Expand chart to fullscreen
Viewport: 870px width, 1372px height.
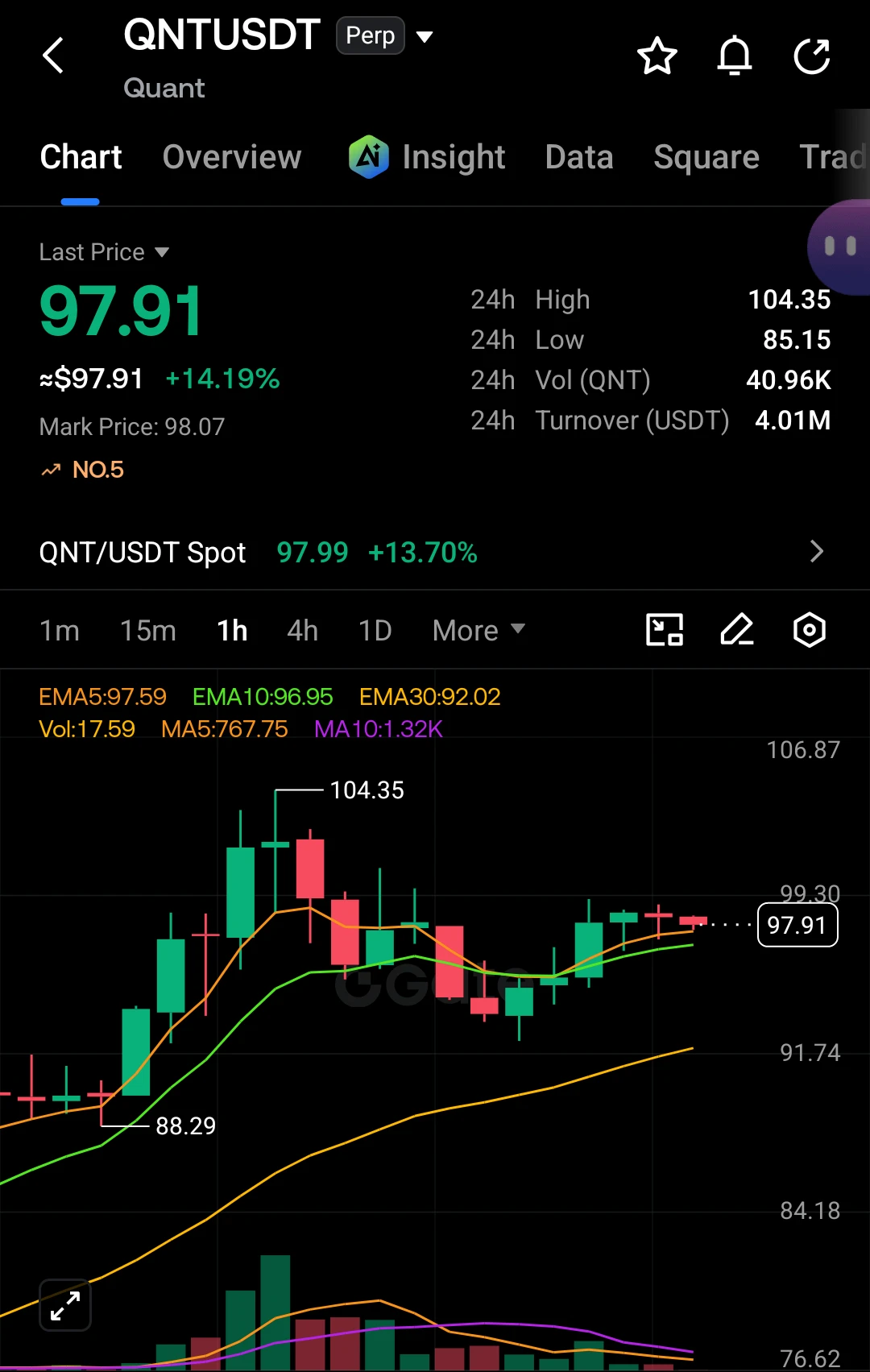(x=65, y=1305)
